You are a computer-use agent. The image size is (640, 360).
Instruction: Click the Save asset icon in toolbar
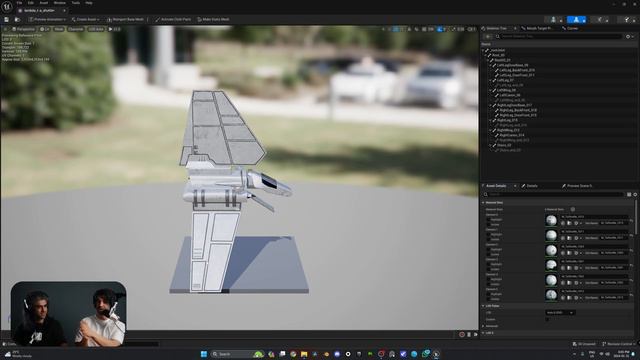7,19
